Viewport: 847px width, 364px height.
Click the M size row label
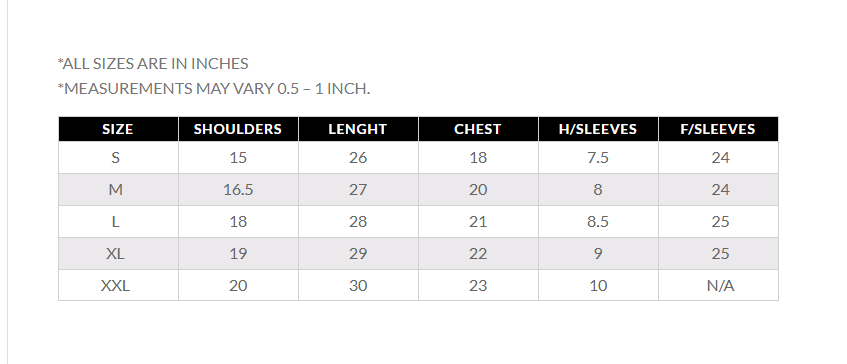click(x=116, y=190)
